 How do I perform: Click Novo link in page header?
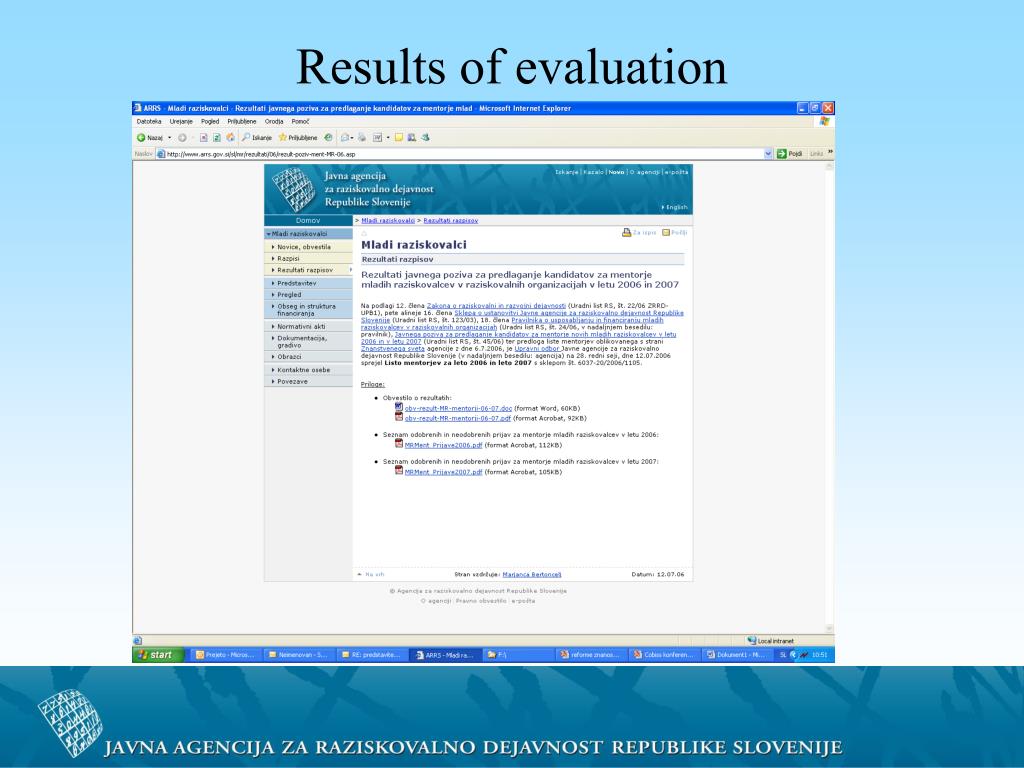616,172
